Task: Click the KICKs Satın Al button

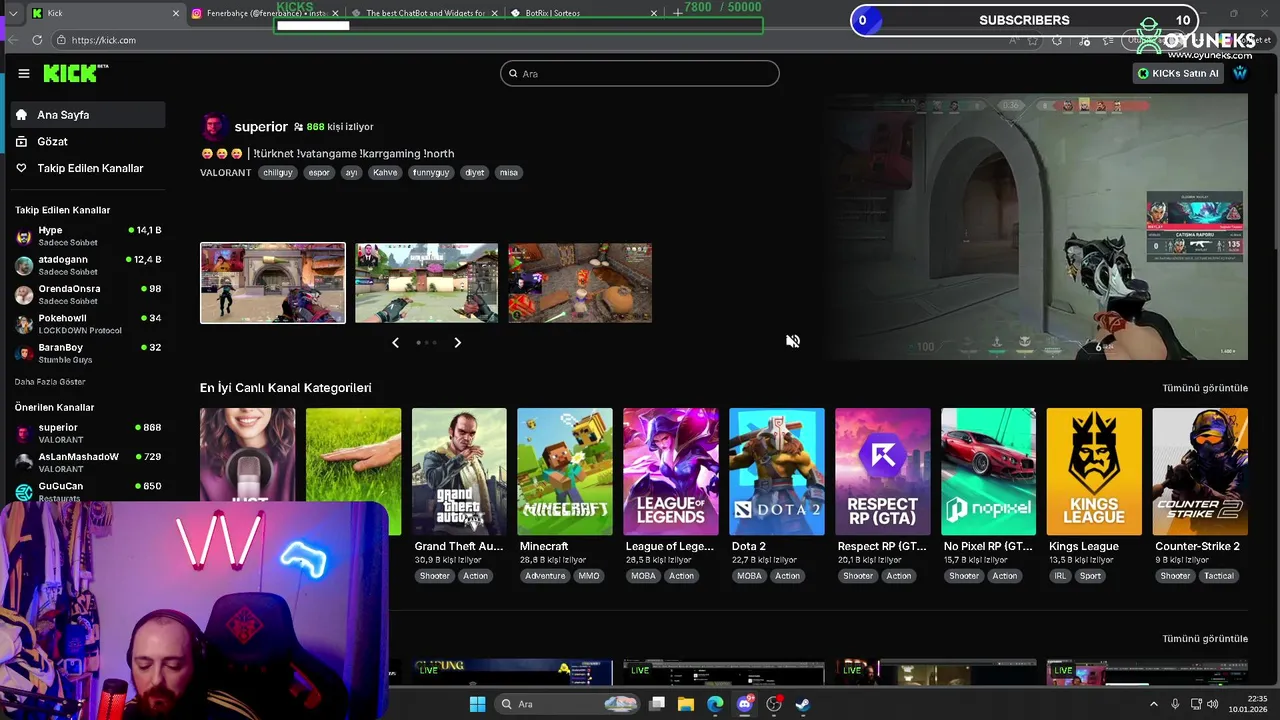Action: click(x=1178, y=73)
